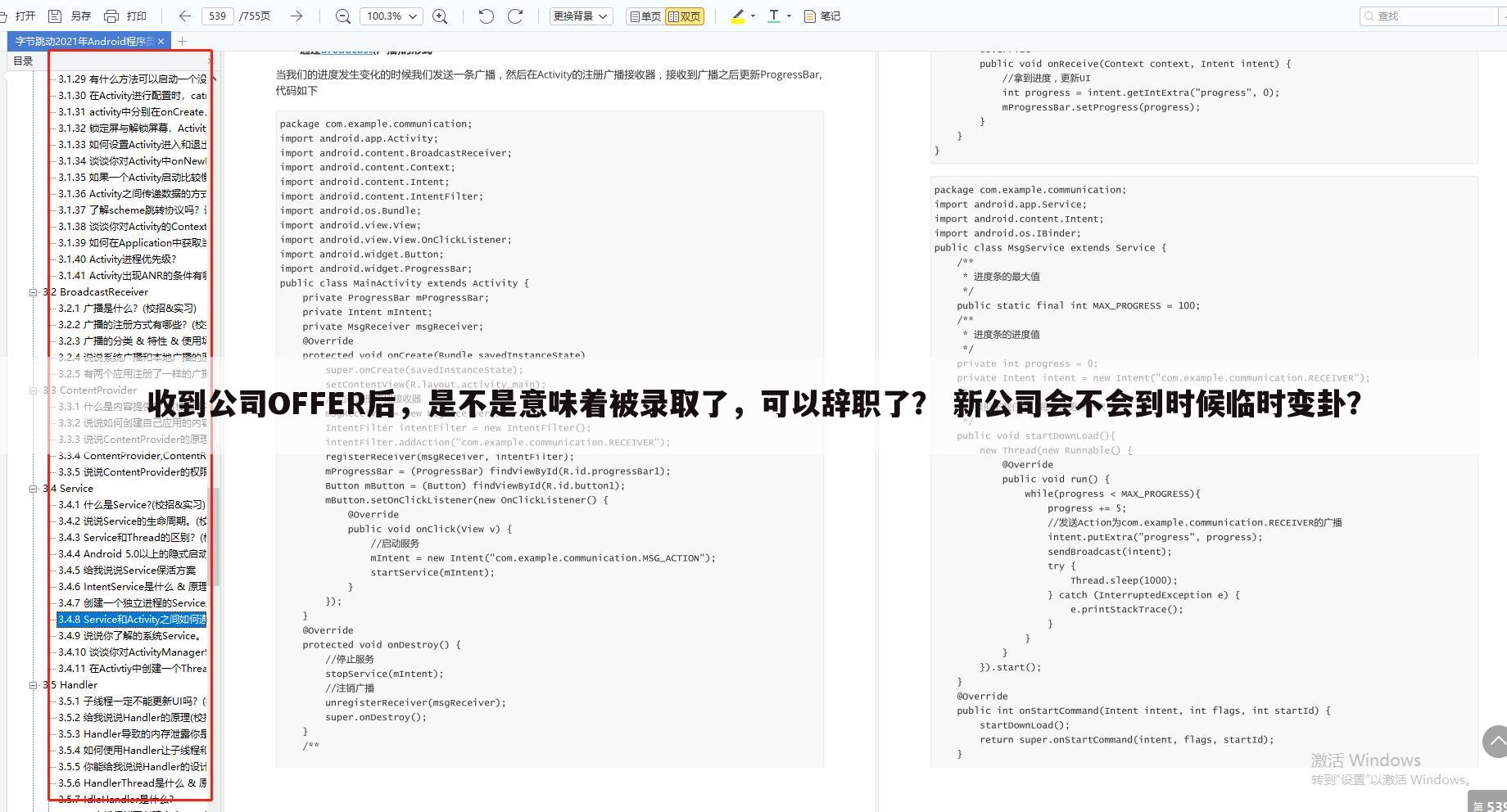This screenshot has height=812, width=1507.
Task: Toggle the 双页 double page view
Action: [x=685, y=16]
